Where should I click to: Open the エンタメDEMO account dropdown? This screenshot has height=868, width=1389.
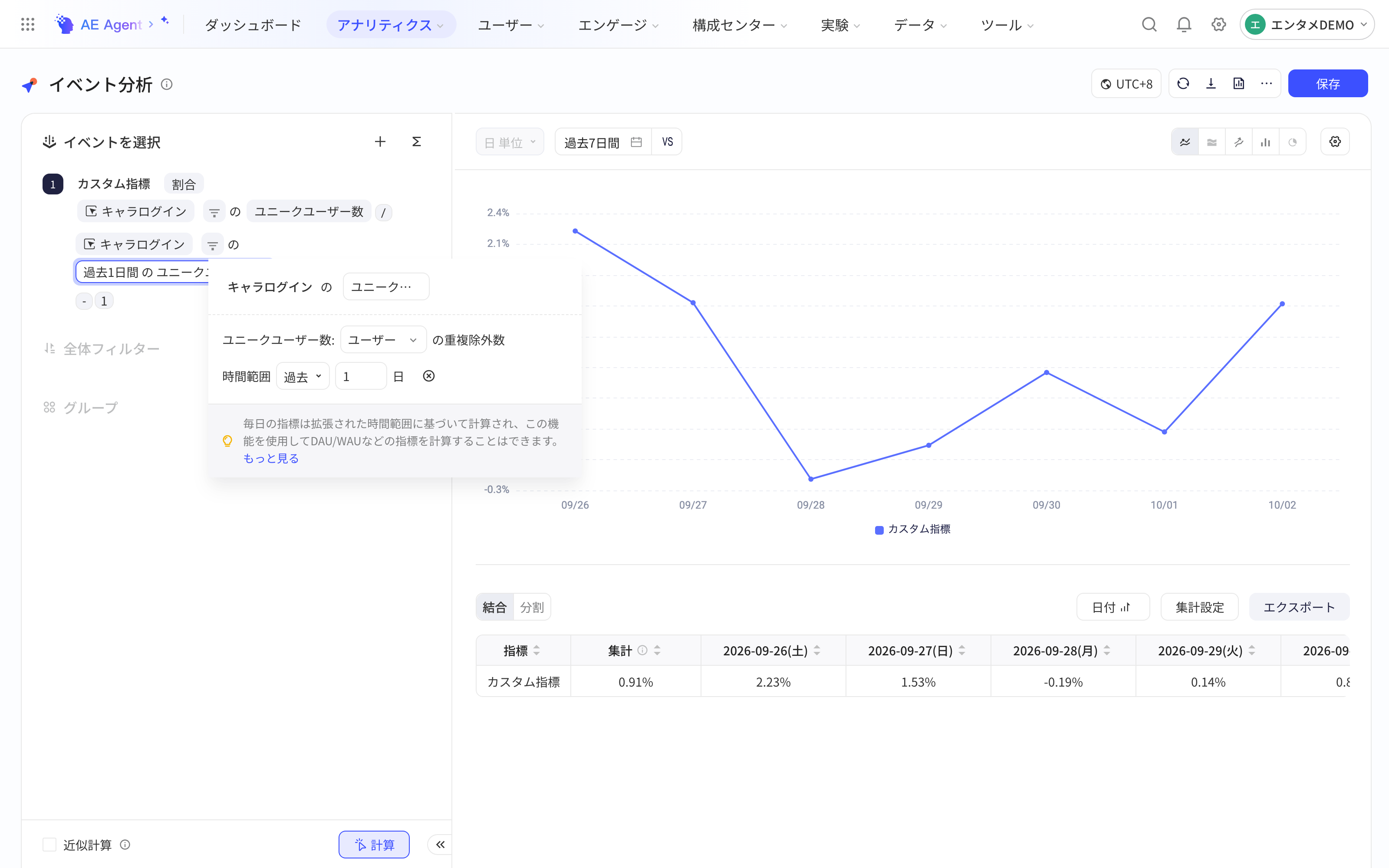tap(1307, 25)
